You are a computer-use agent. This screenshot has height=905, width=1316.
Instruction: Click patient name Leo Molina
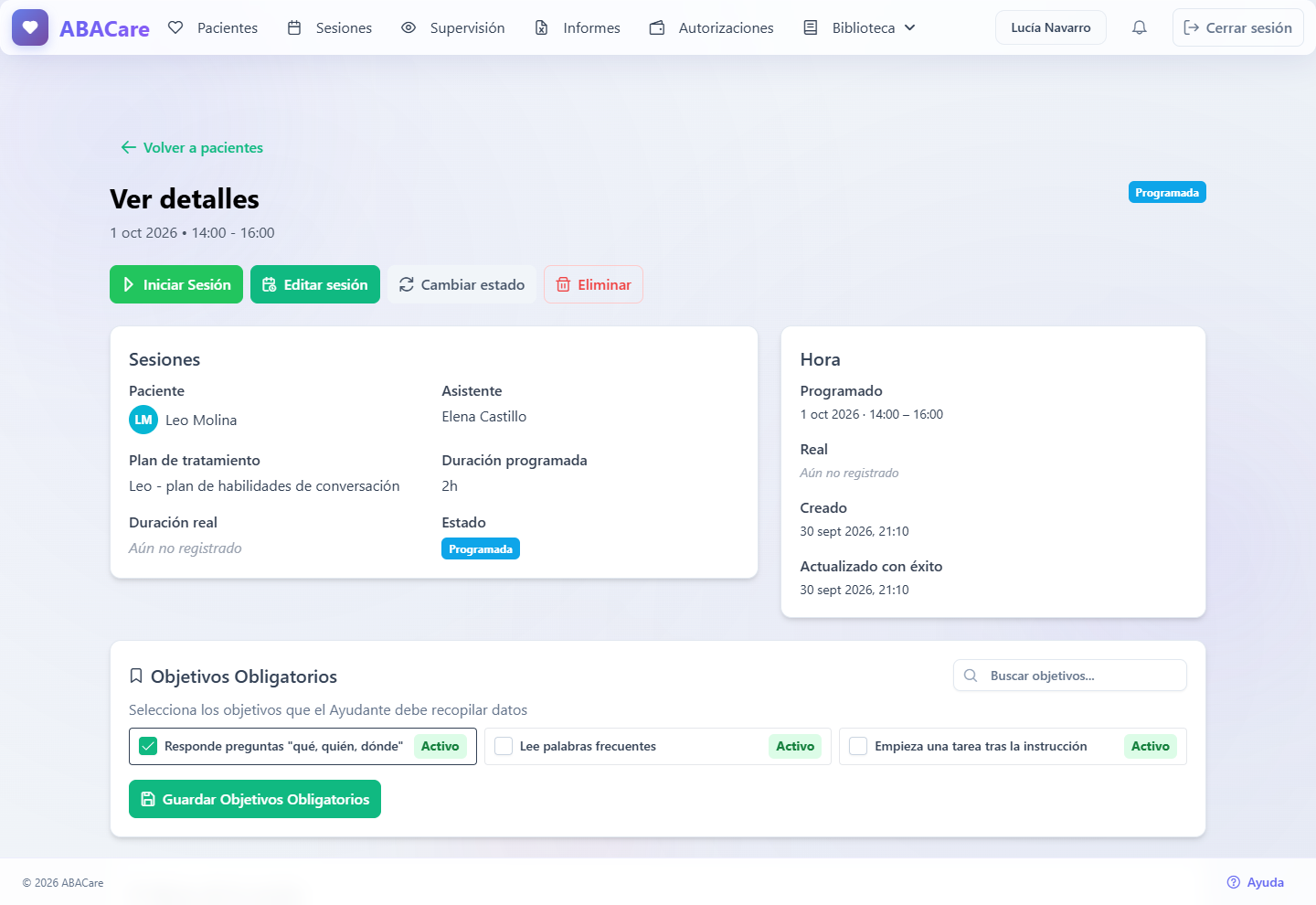coord(201,420)
